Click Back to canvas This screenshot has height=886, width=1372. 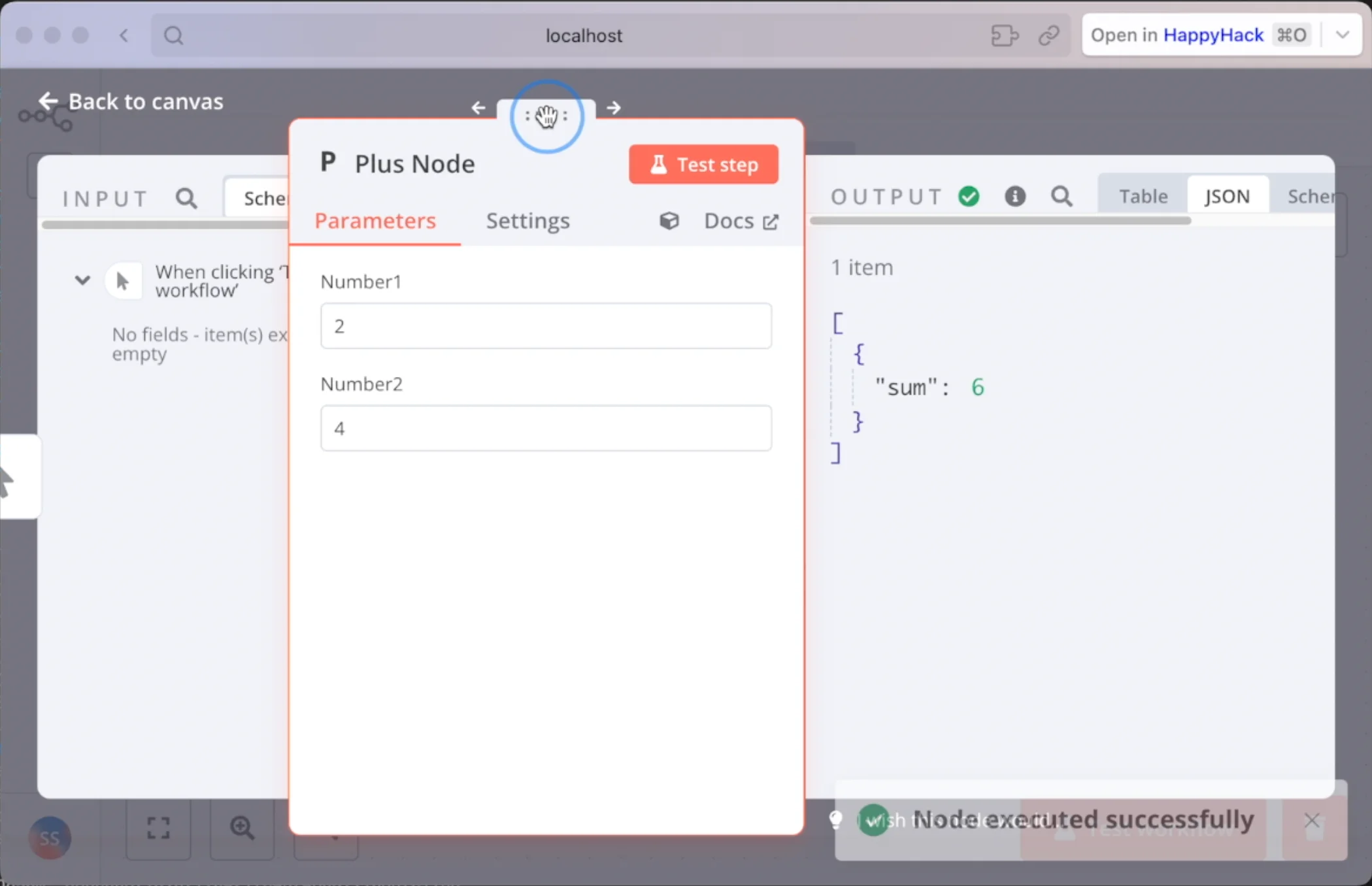pos(131,101)
